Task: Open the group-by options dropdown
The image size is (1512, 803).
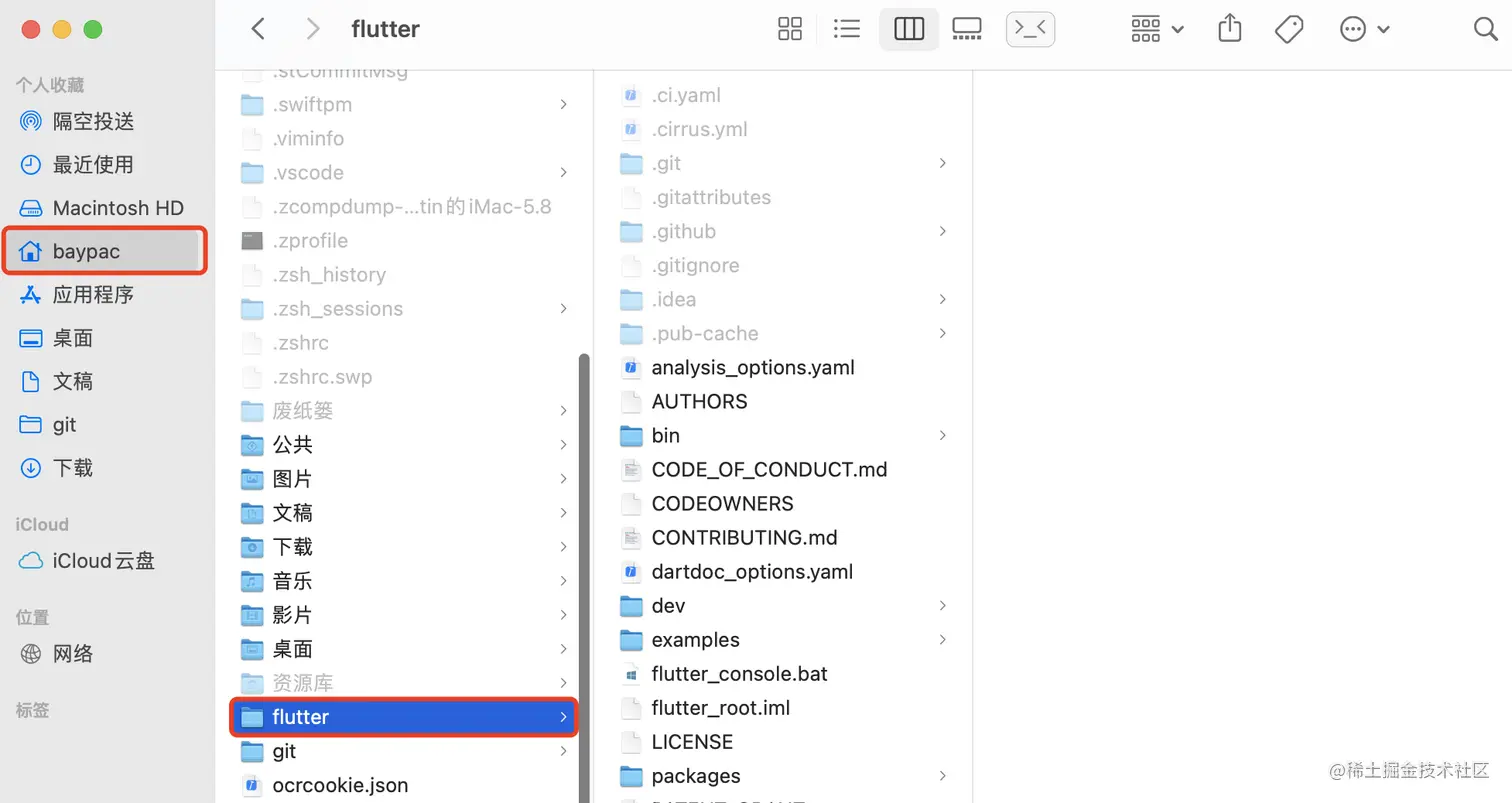Action: coord(1157,29)
